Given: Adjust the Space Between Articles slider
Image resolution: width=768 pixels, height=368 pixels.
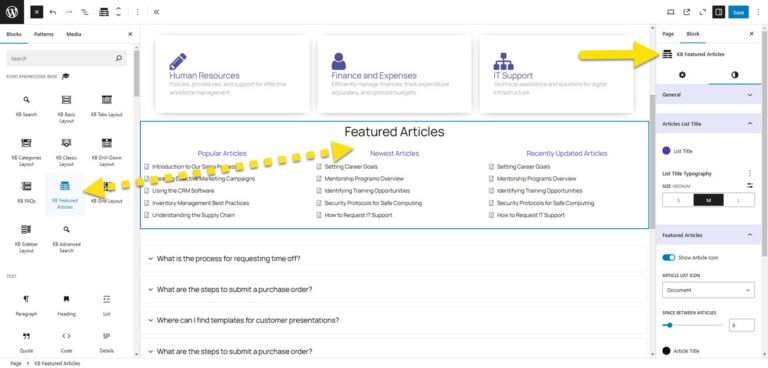Looking at the screenshot, I should pos(693,325).
